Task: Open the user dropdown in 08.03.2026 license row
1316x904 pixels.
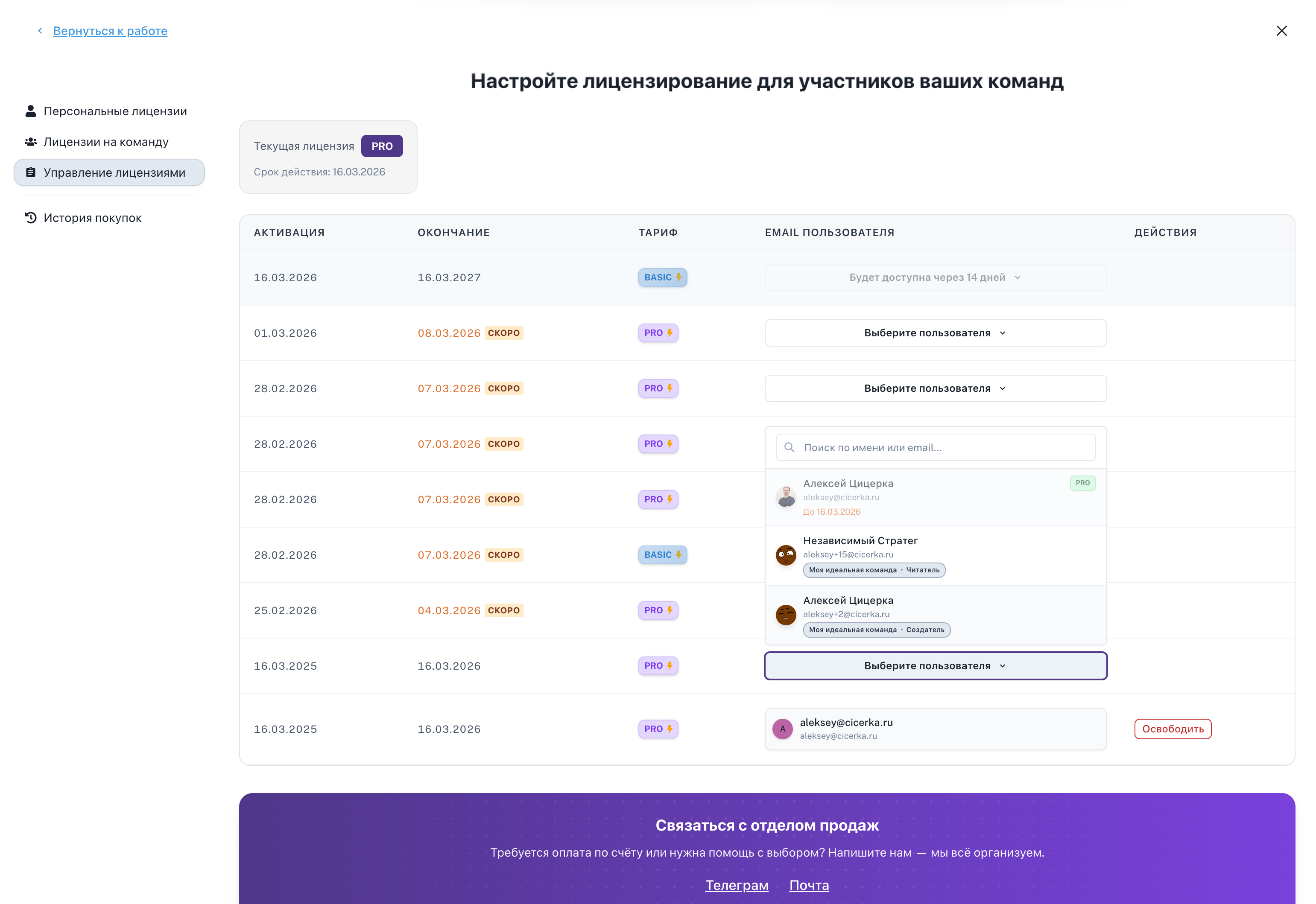Action: click(x=935, y=333)
